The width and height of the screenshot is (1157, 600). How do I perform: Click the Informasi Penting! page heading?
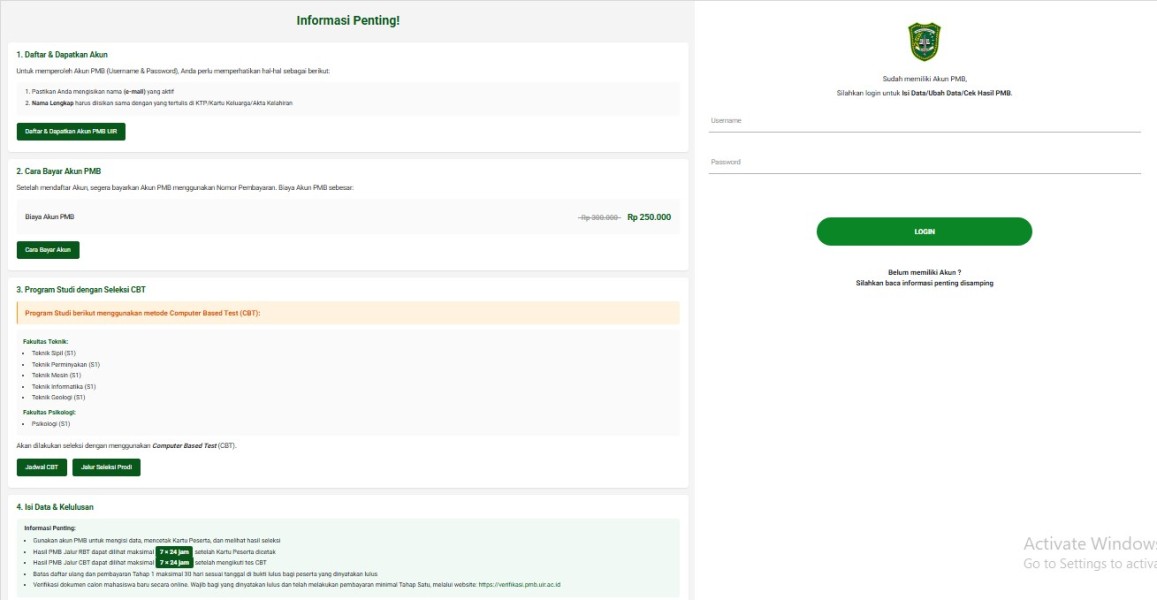[348, 21]
